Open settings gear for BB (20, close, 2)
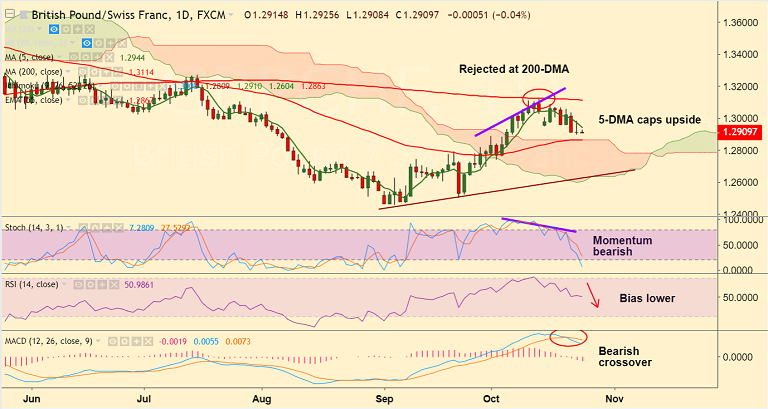 [98, 43]
